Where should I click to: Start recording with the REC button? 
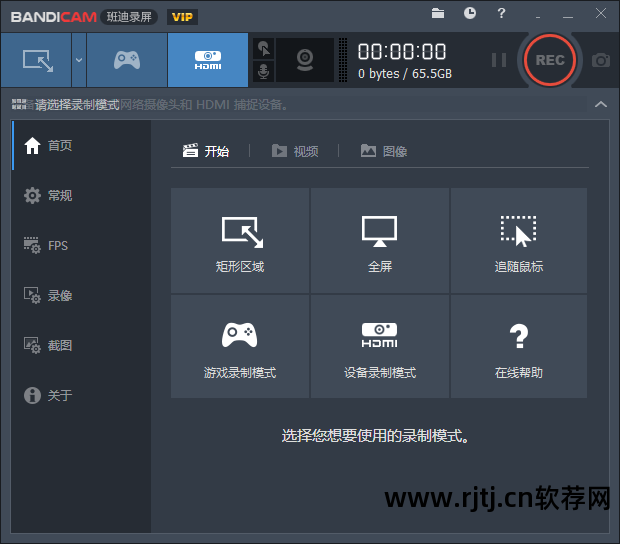click(x=550, y=60)
